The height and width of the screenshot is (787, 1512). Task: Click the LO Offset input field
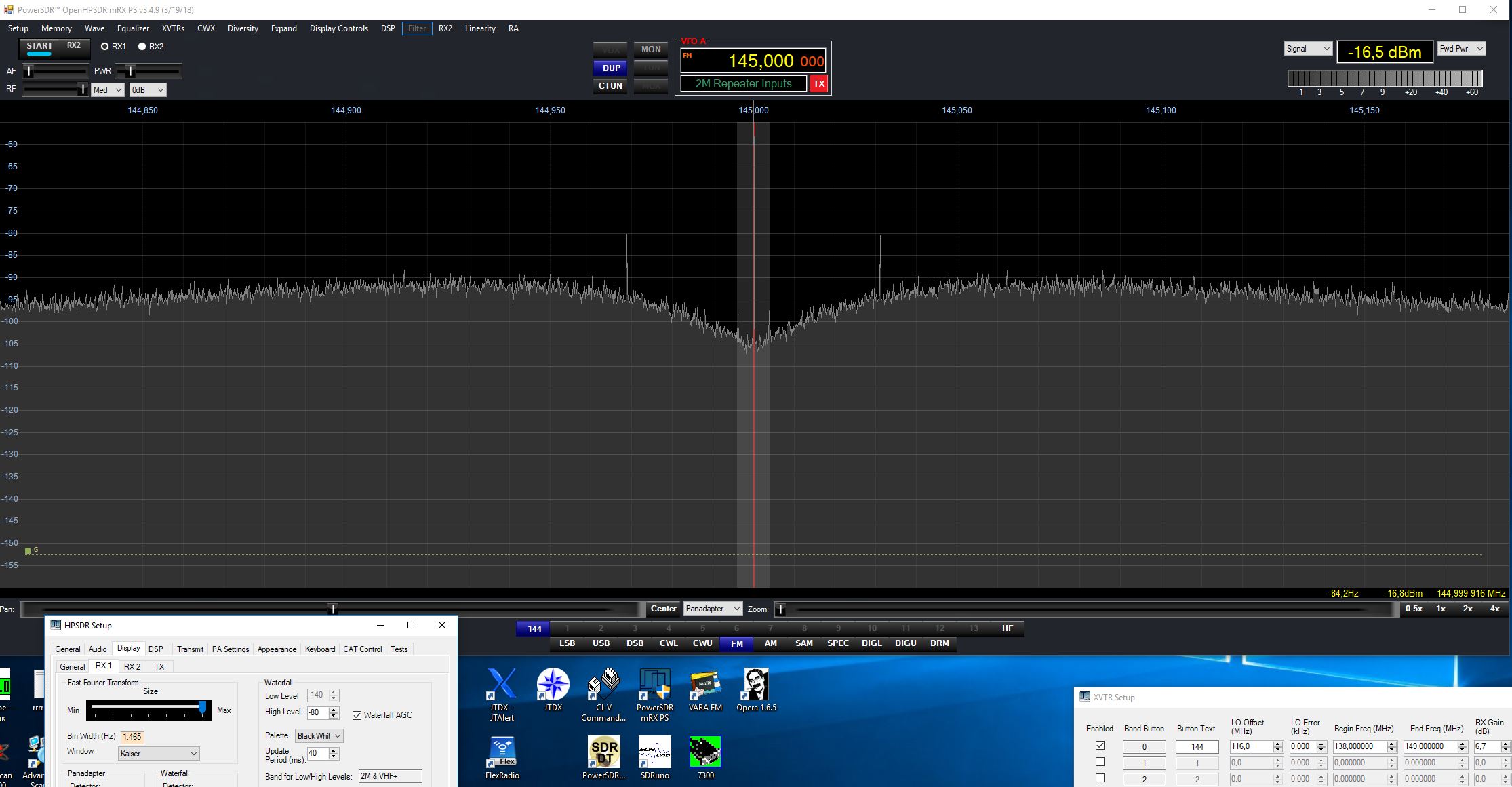(x=1250, y=746)
